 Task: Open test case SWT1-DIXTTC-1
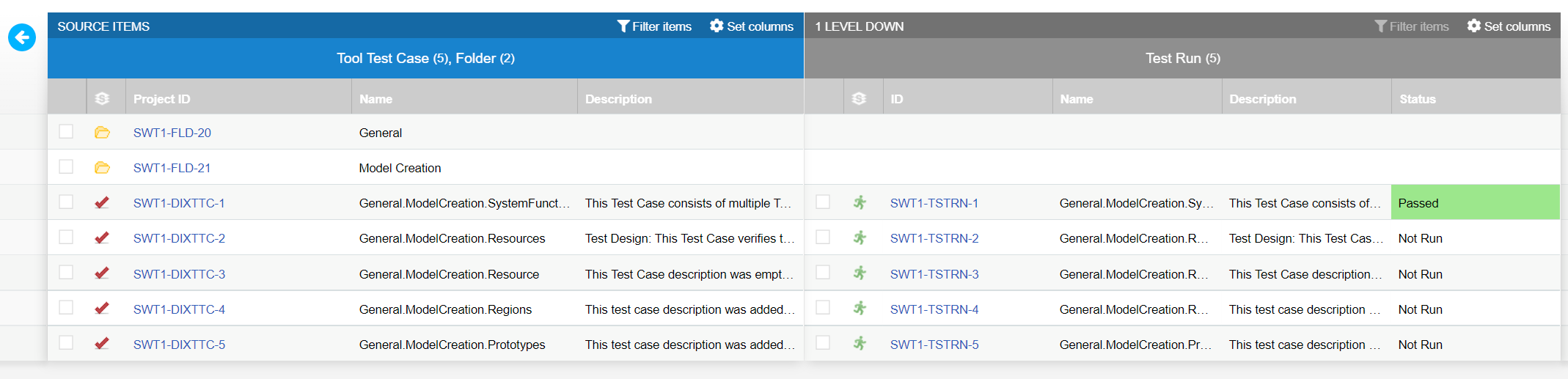(179, 203)
